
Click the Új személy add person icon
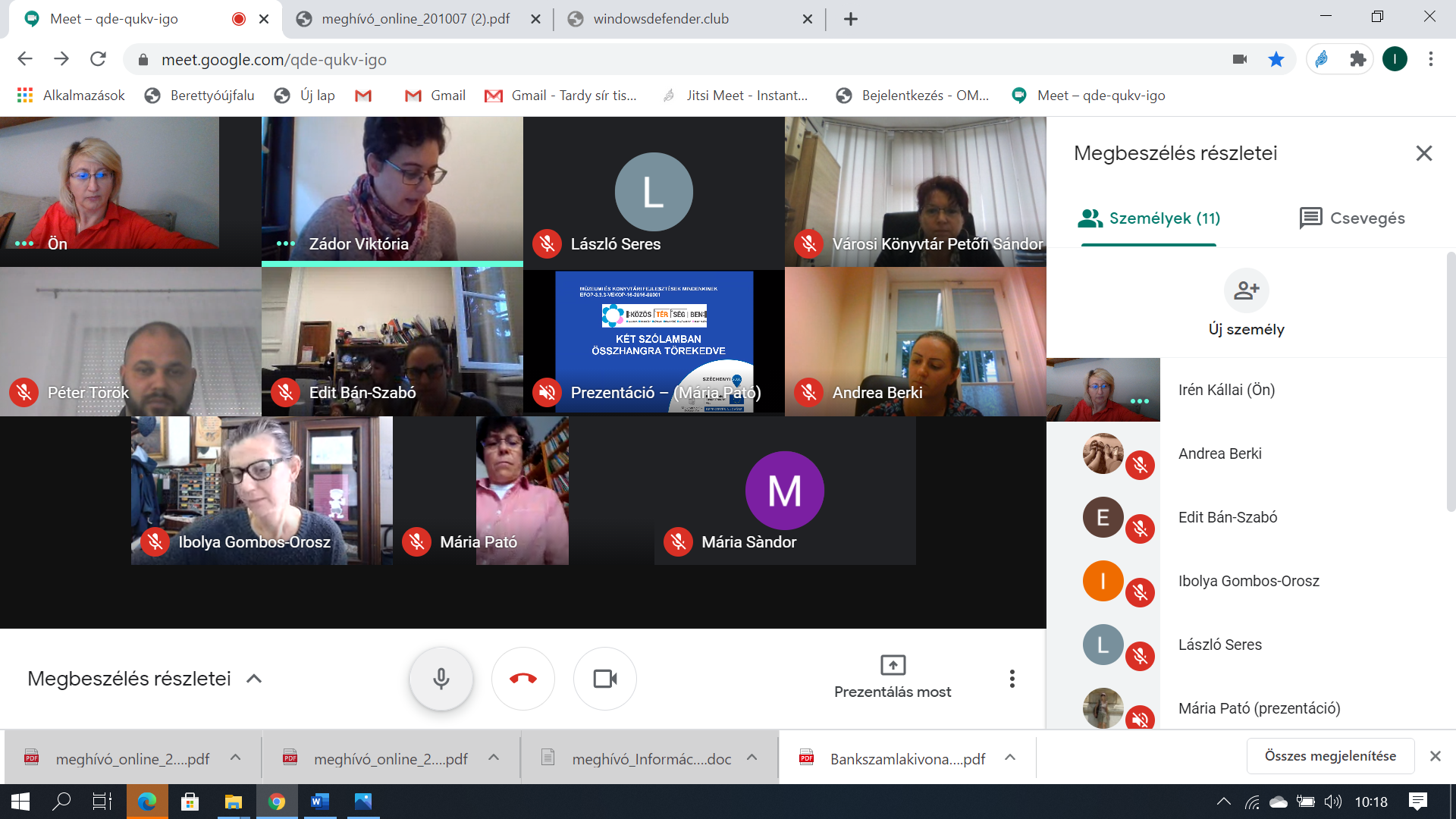[x=1246, y=290]
